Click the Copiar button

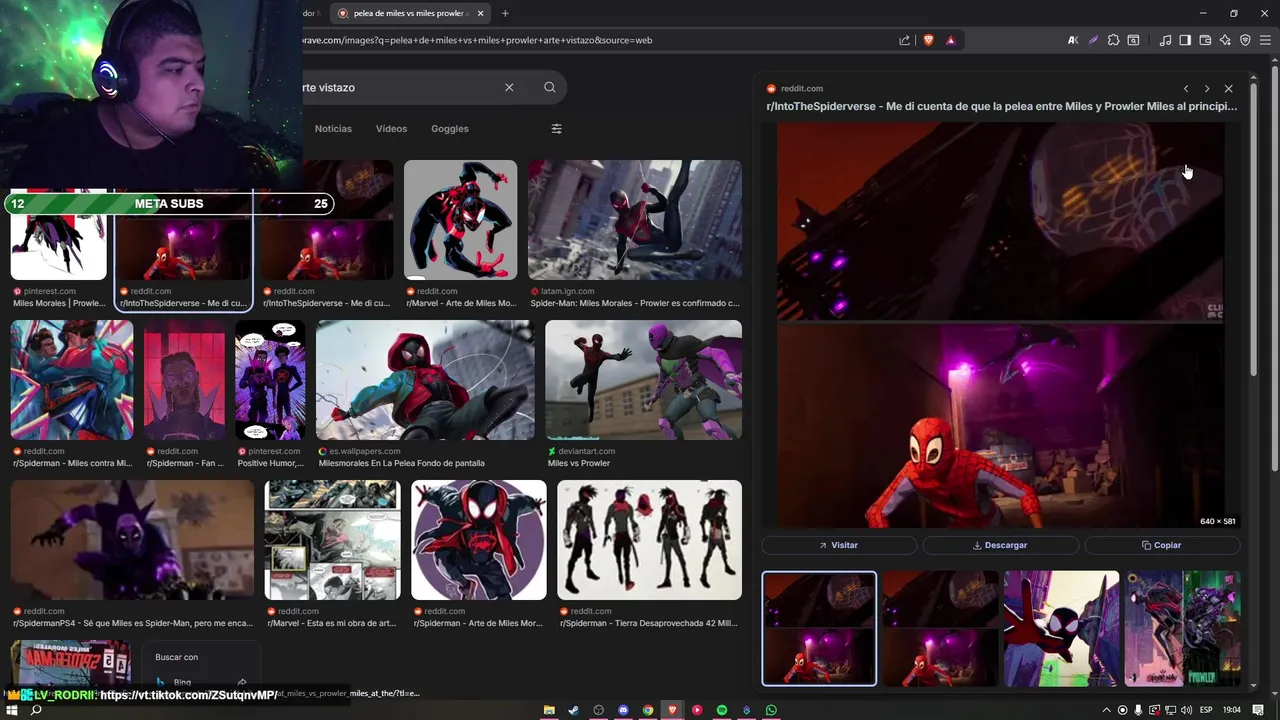(x=1162, y=545)
